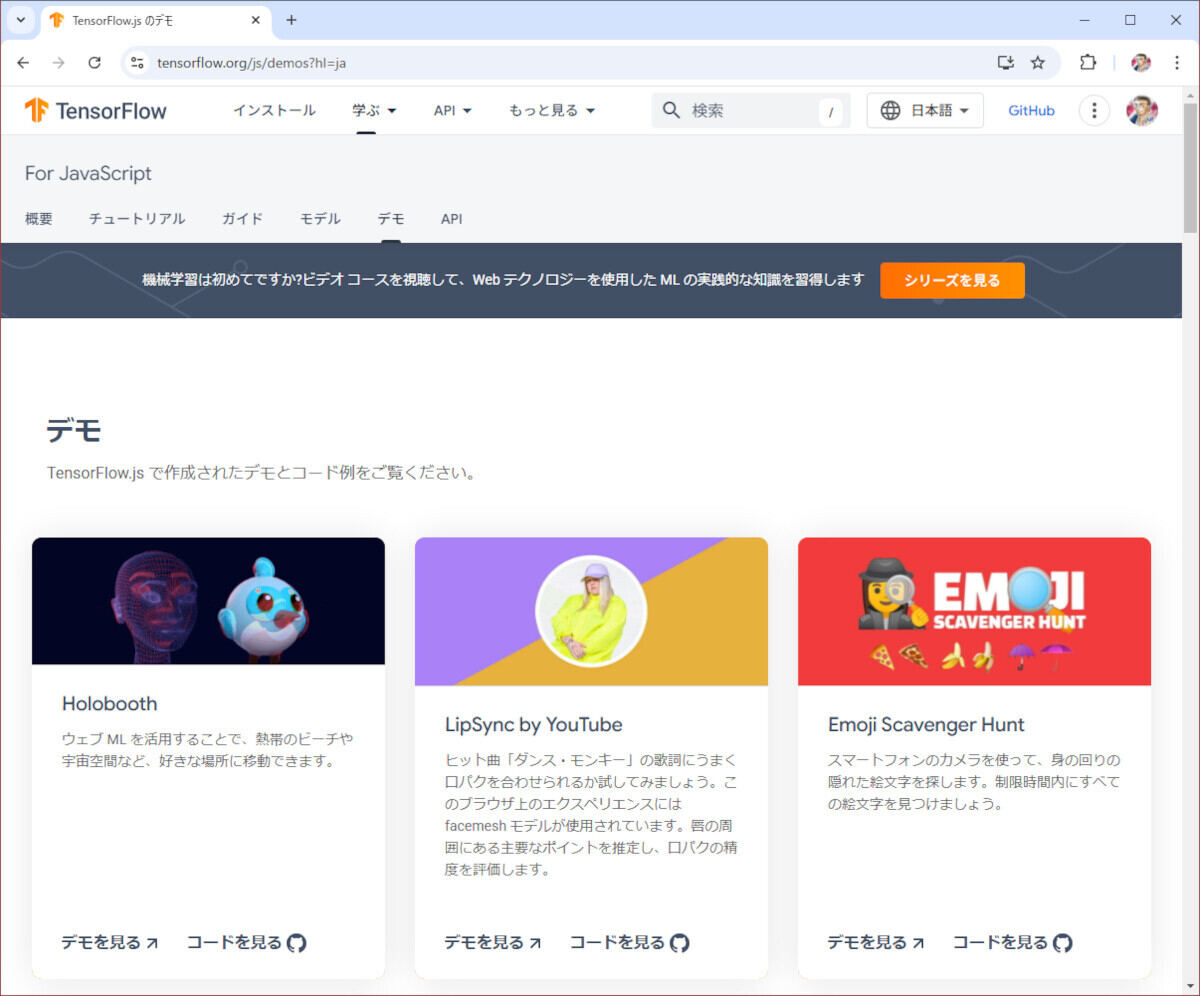The height and width of the screenshot is (996, 1200).
Task: Open the GitHub link in header
Action: click(1031, 110)
